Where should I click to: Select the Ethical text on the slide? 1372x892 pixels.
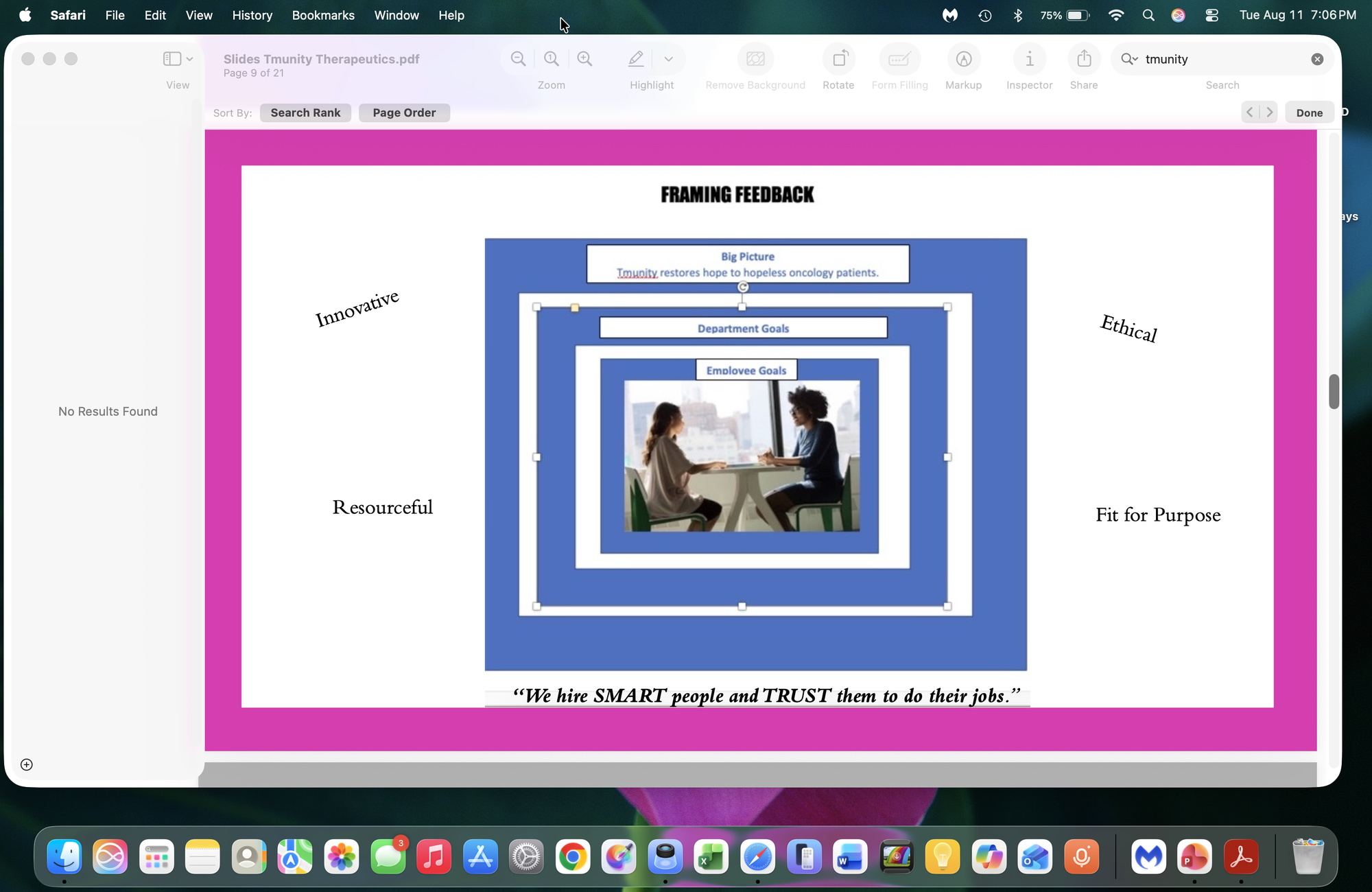[1129, 328]
